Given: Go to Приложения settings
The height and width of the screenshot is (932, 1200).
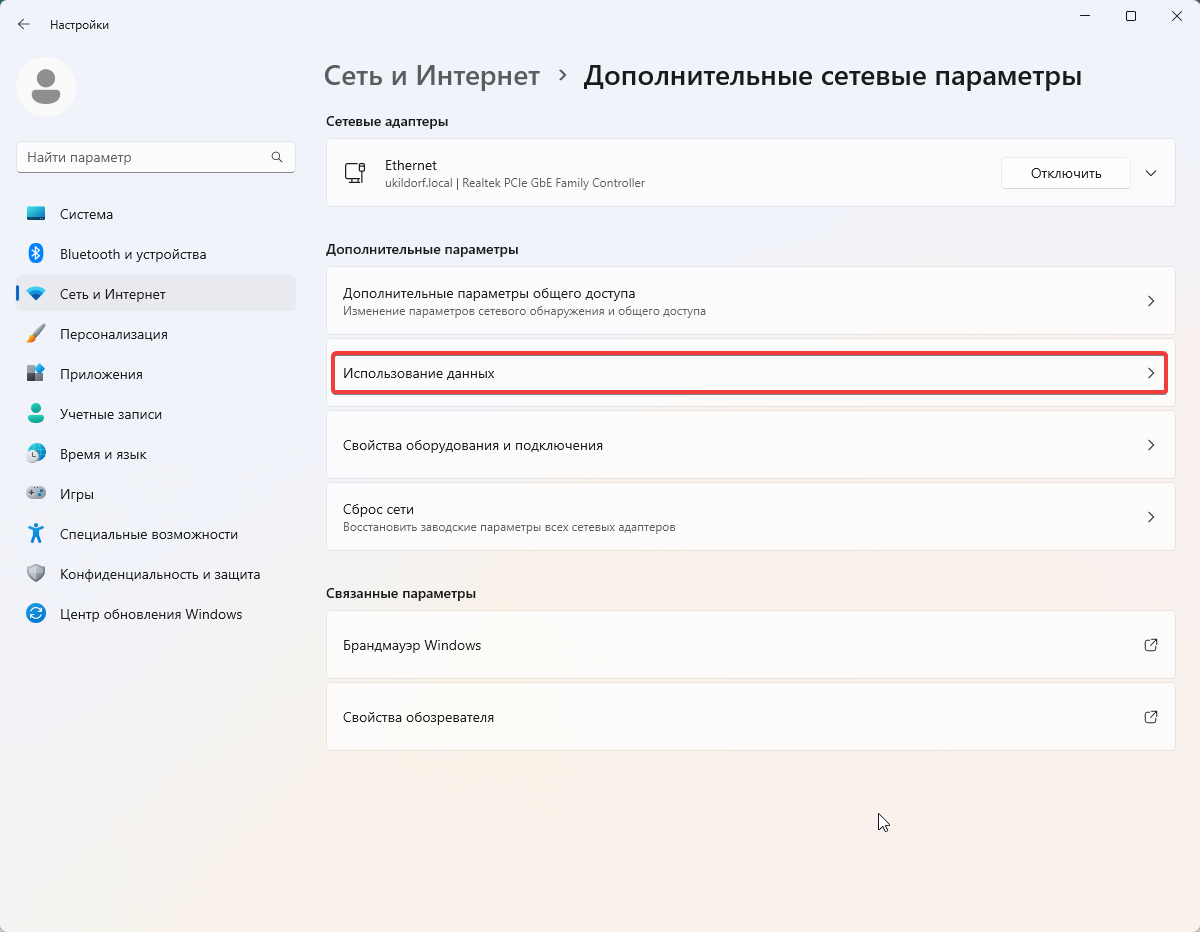Looking at the screenshot, I should point(156,374).
